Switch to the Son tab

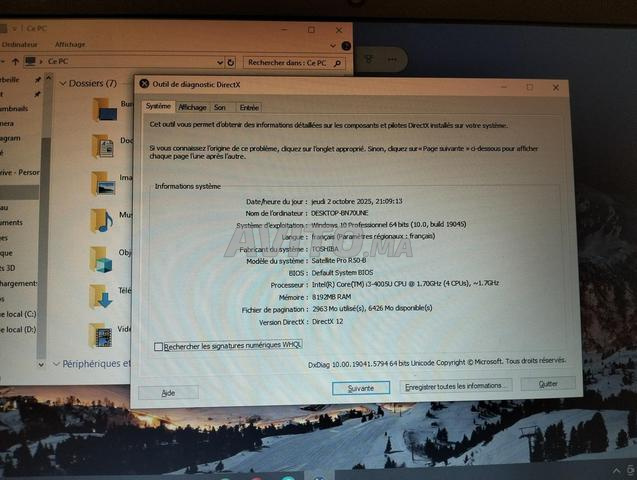pyautogui.click(x=219, y=107)
